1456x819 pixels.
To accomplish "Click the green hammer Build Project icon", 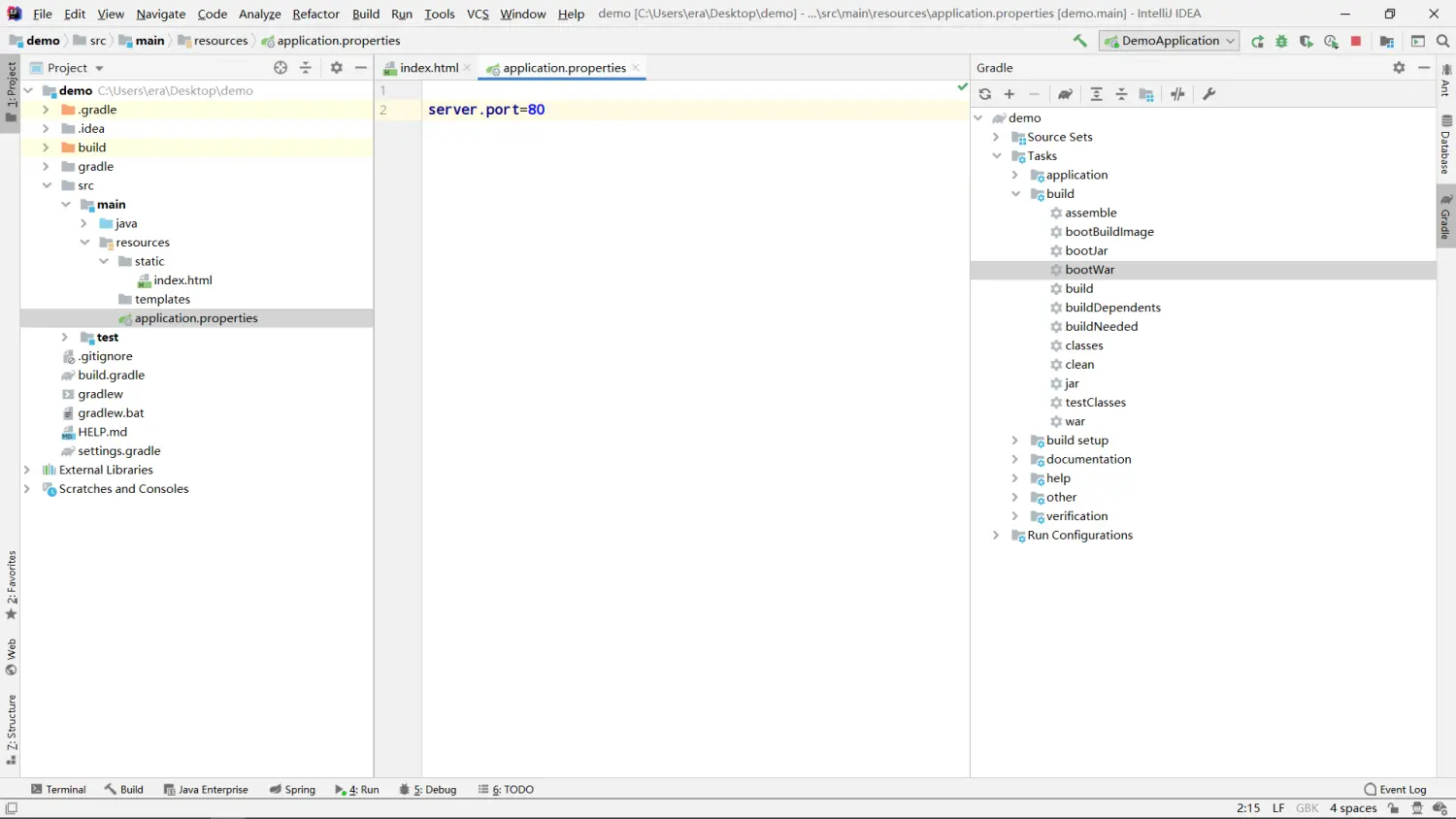I will (1079, 41).
